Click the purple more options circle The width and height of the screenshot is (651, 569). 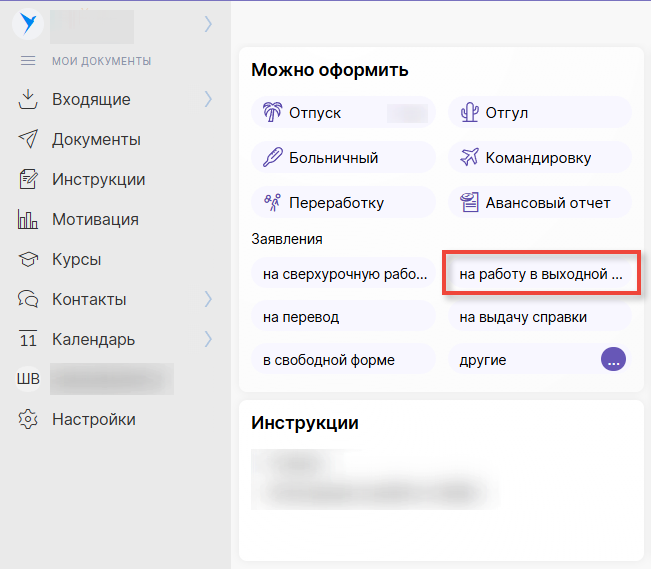point(613,360)
